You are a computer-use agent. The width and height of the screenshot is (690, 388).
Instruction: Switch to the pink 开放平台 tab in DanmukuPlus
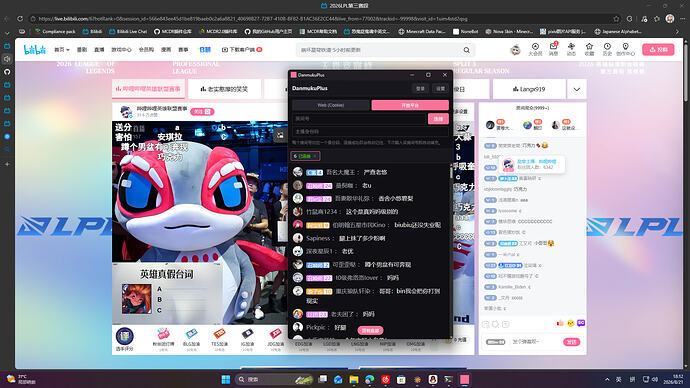[x=410, y=105]
